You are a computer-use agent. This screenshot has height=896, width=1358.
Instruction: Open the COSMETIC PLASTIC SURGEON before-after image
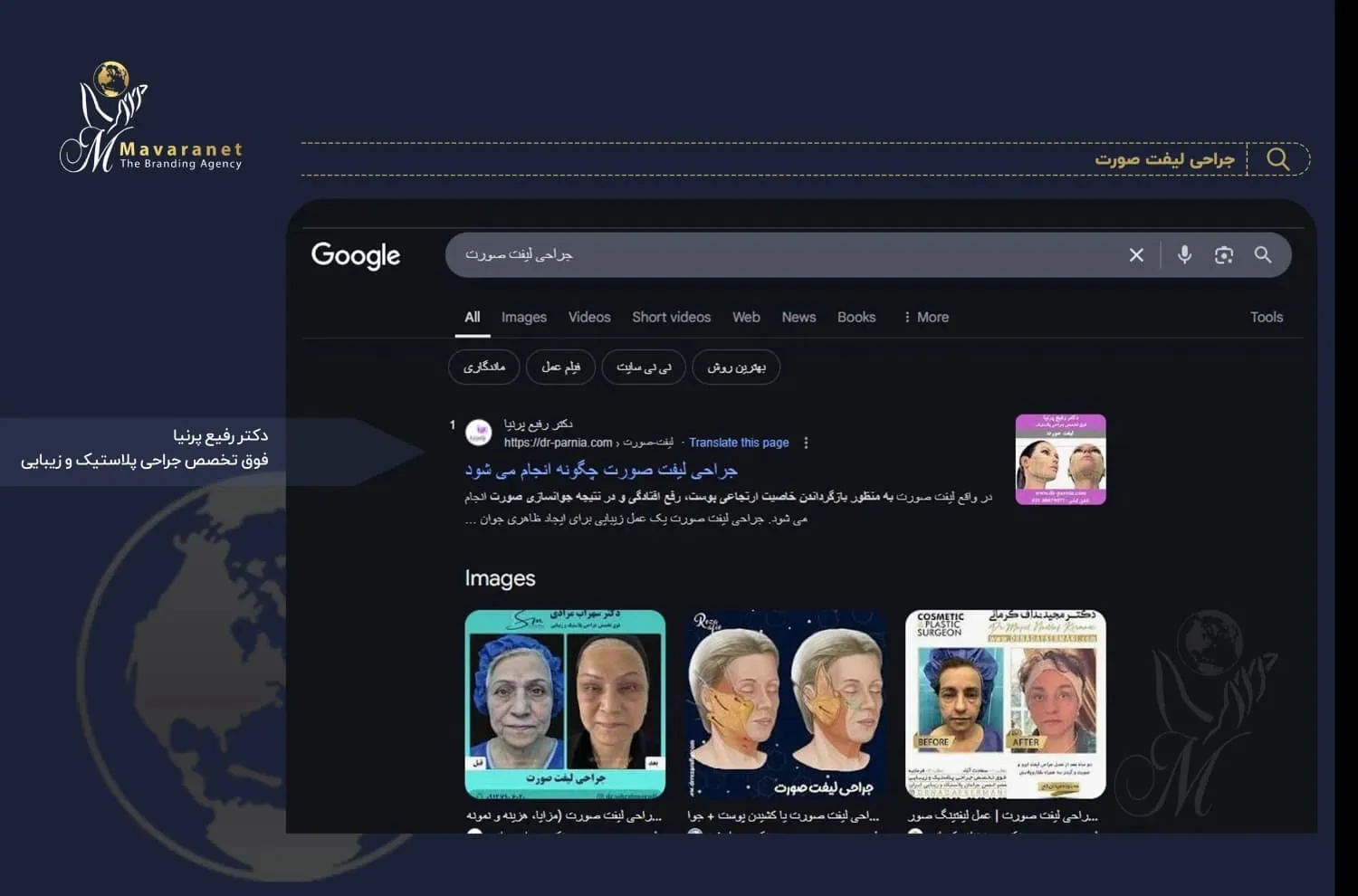tap(1005, 704)
